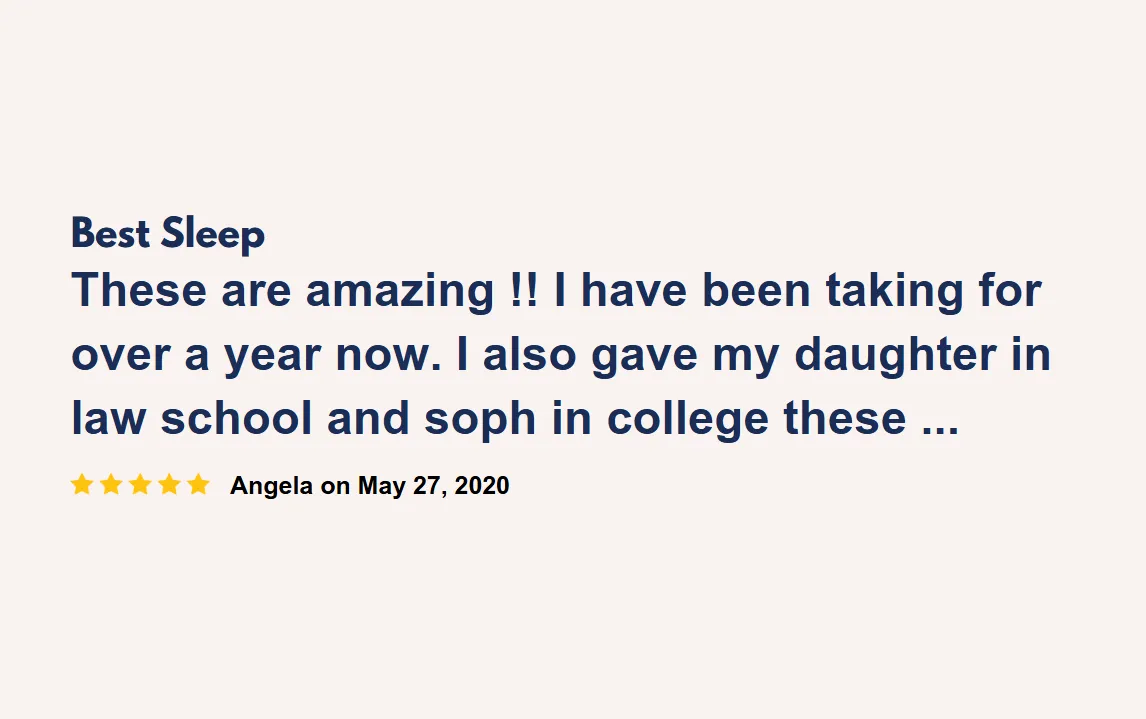
Task: Click review line starting law school
Action: [x=515, y=420]
